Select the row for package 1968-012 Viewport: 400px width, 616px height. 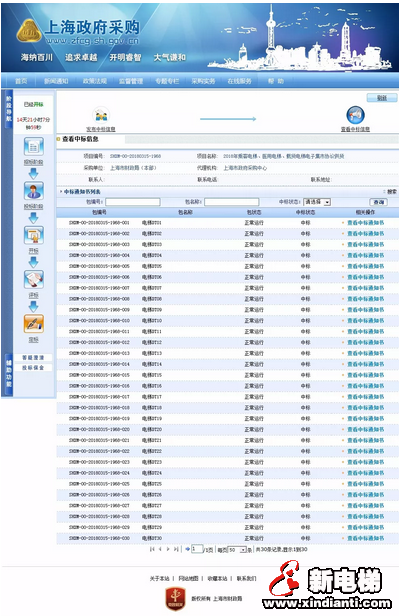[228, 343]
